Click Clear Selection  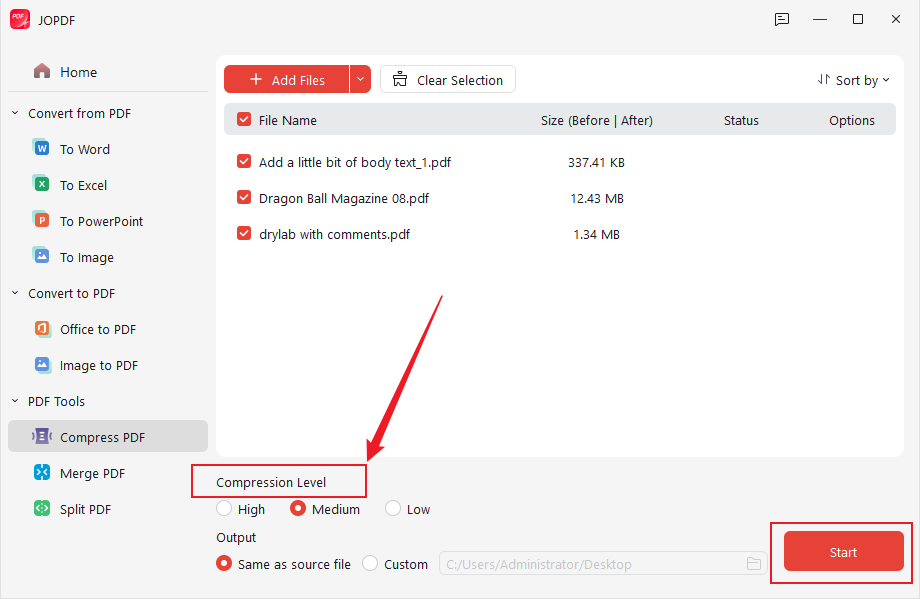point(447,79)
